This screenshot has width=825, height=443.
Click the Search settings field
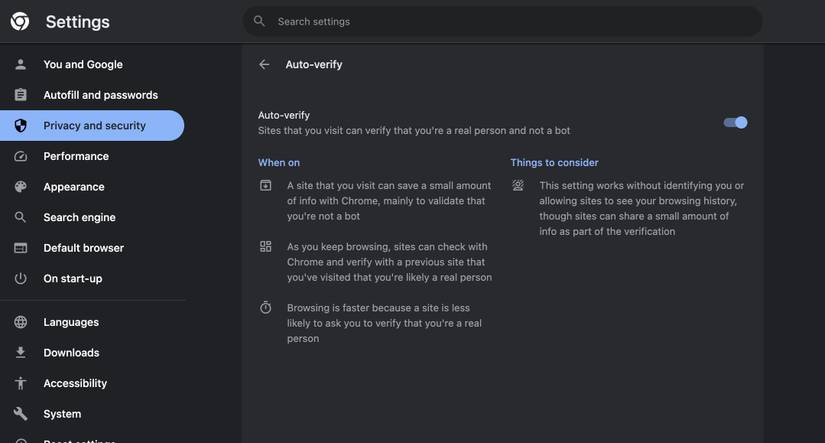coord(510,21)
